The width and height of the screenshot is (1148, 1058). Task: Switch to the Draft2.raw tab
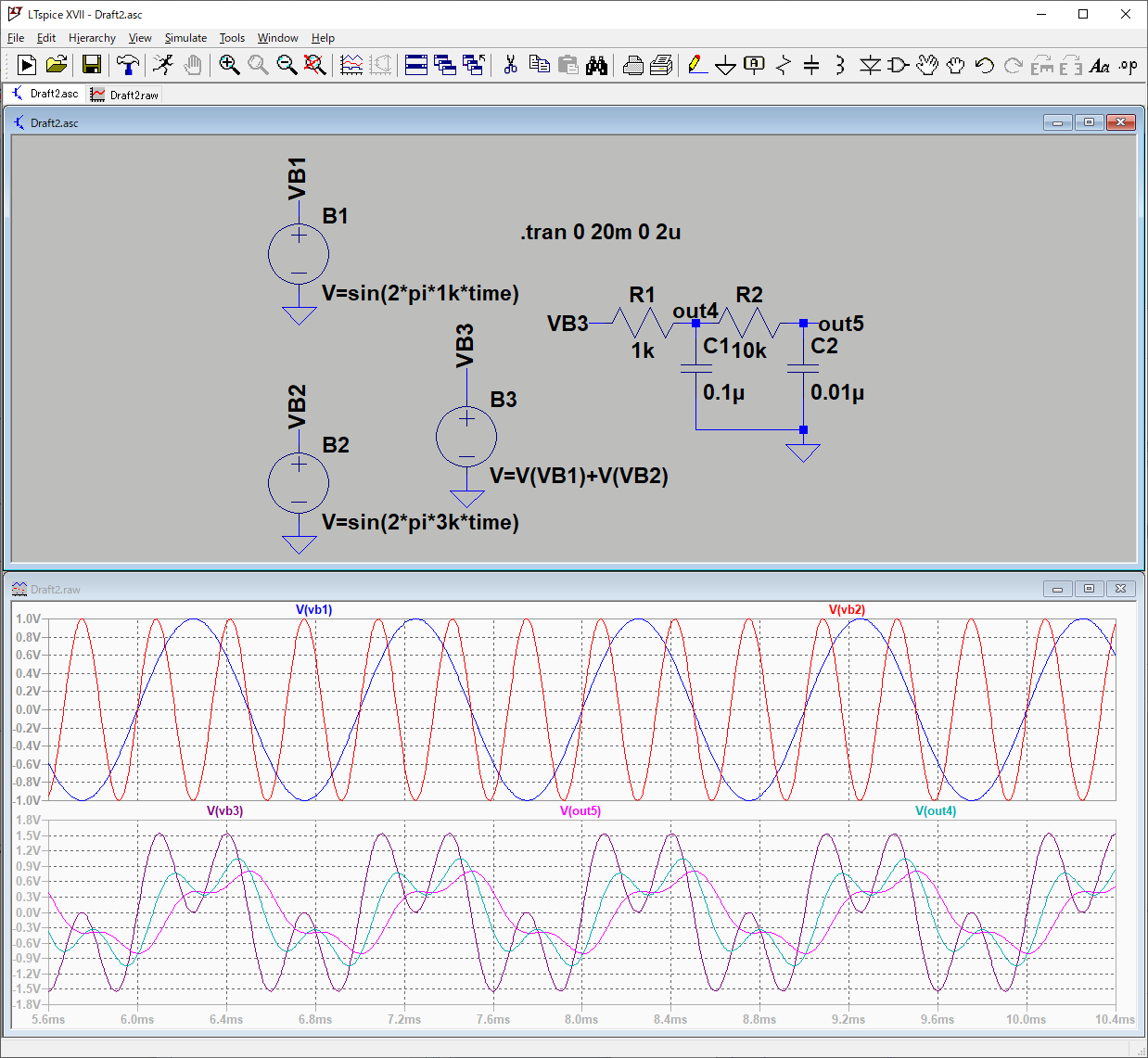click(x=125, y=95)
